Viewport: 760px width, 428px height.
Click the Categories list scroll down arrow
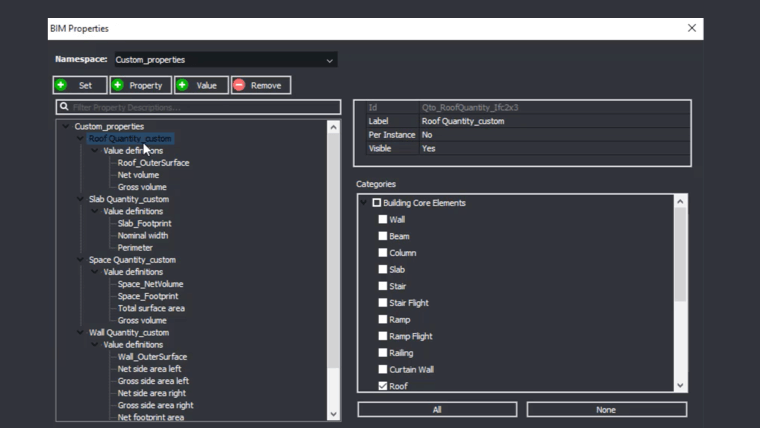[x=681, y=385]
